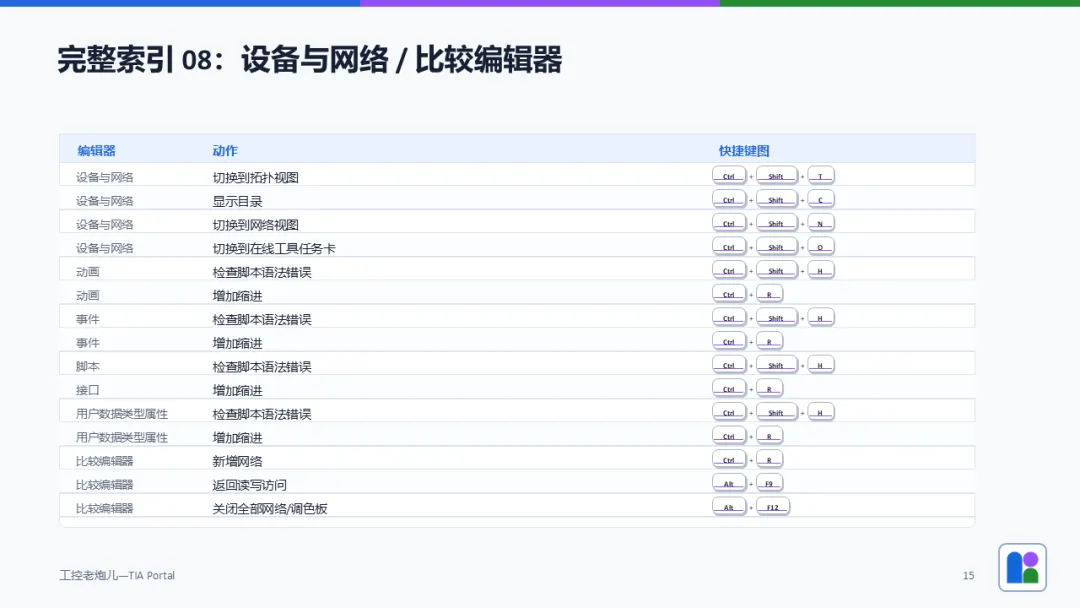The height and width of the screenshot is (608, 1080).
Task: Select 检查脚本语法错误 in the 动画 row
Action: click(x=262, y=272)
